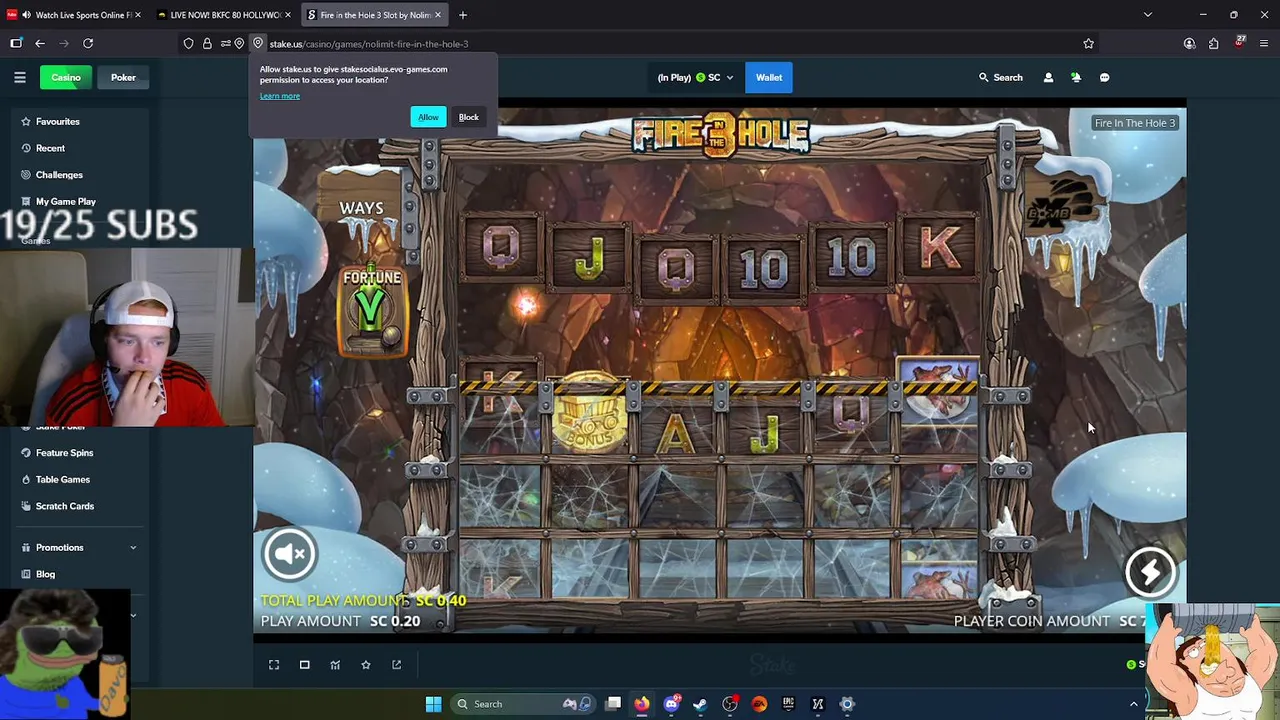
Task: Open Challenges in the sidebar
Action: click(x=59, y=175)
